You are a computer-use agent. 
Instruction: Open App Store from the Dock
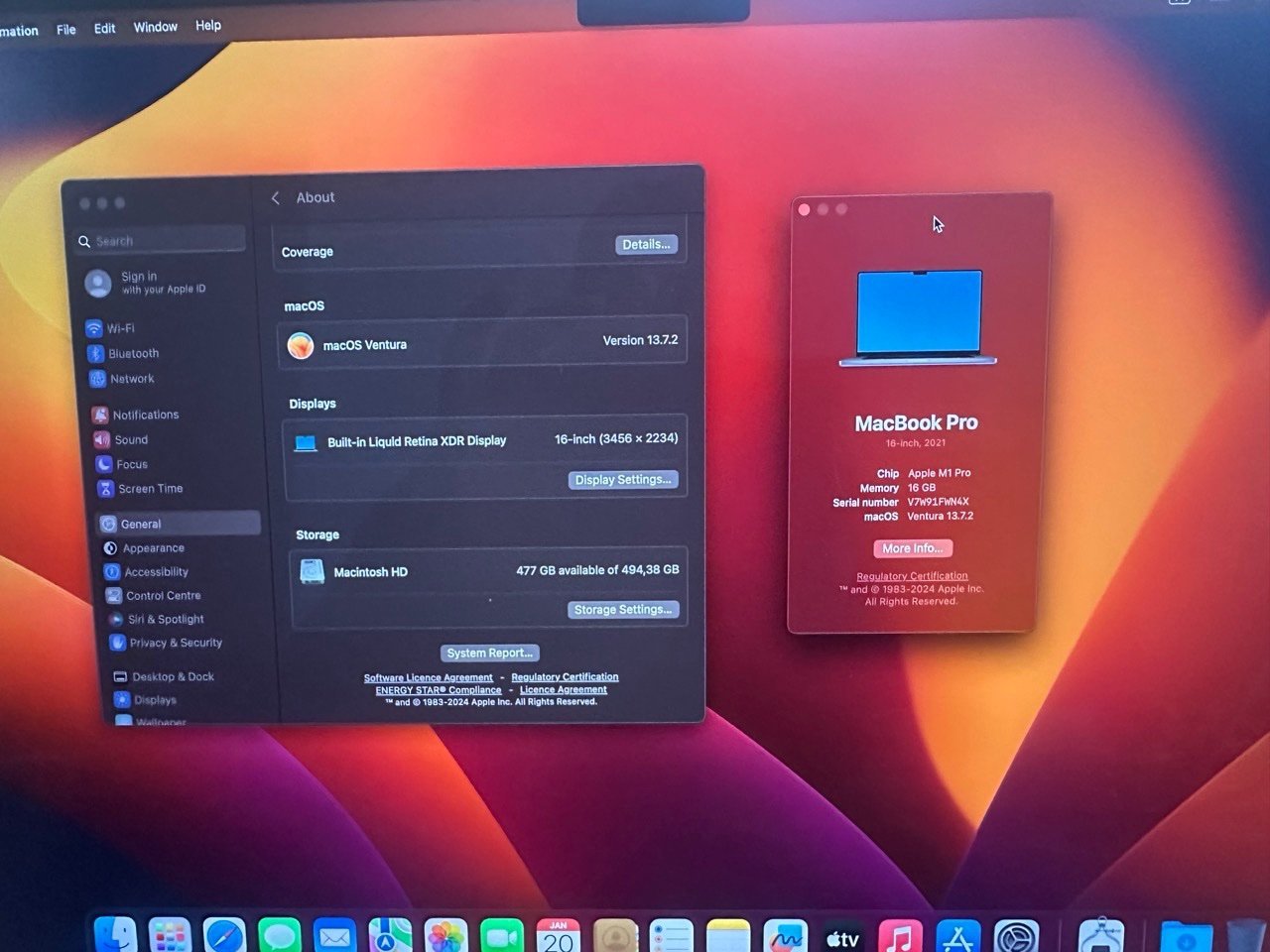pos(957,936)
